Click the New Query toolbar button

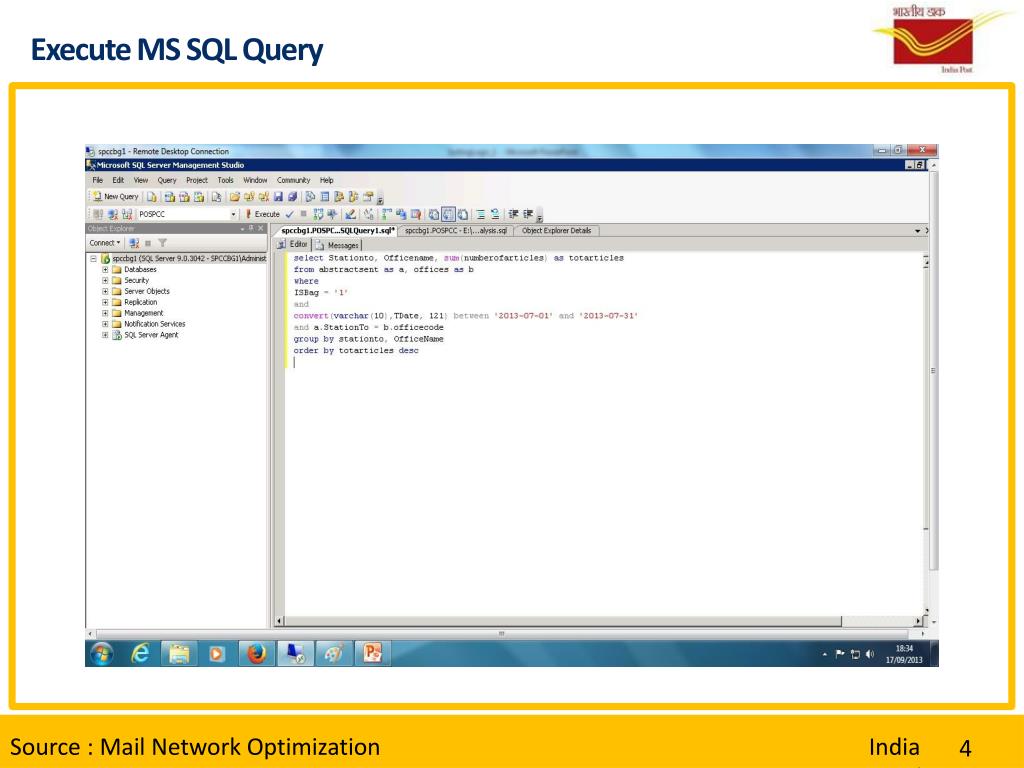pos(115,197)
